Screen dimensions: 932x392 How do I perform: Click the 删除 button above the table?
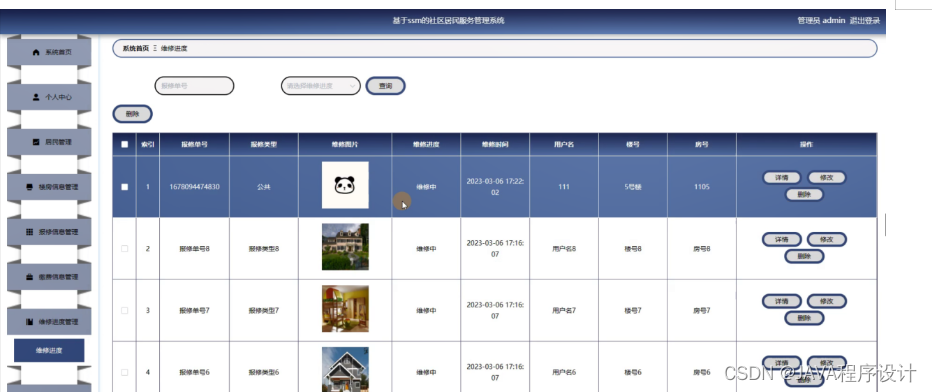[x=133, y=114]
